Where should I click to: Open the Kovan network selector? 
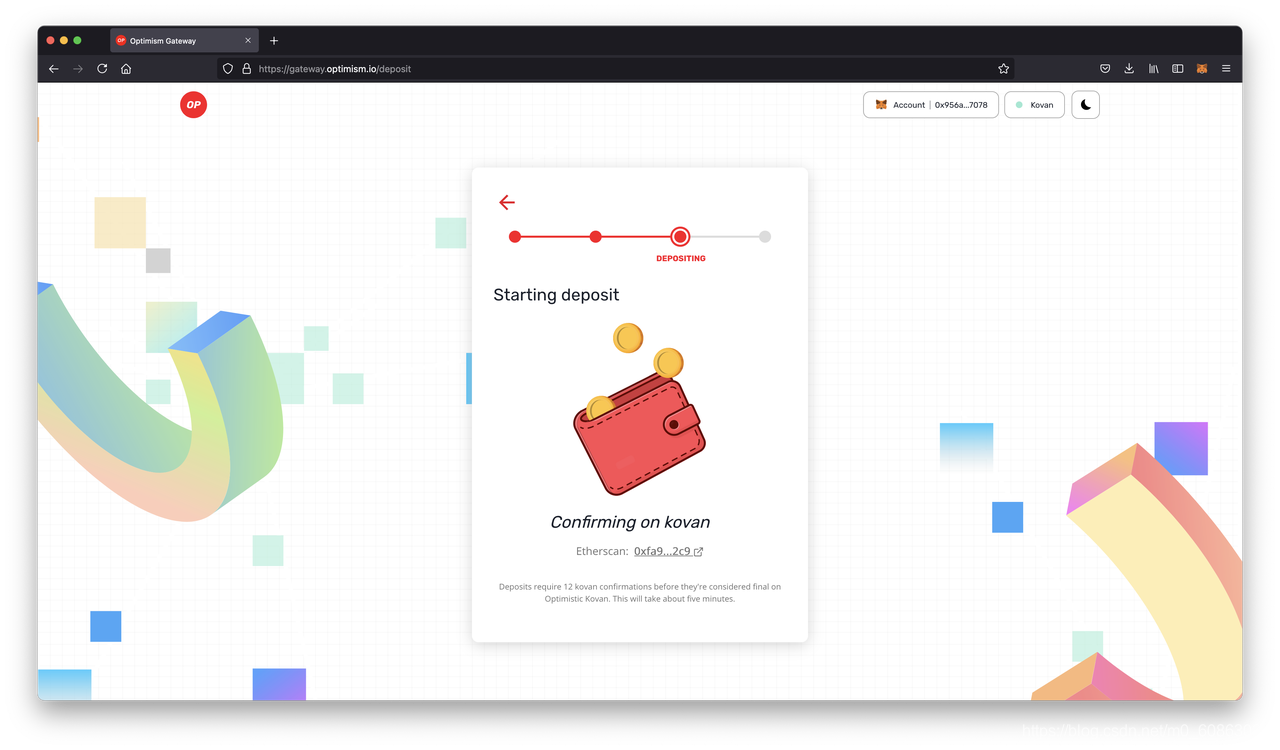click(x=1034, y=105)
